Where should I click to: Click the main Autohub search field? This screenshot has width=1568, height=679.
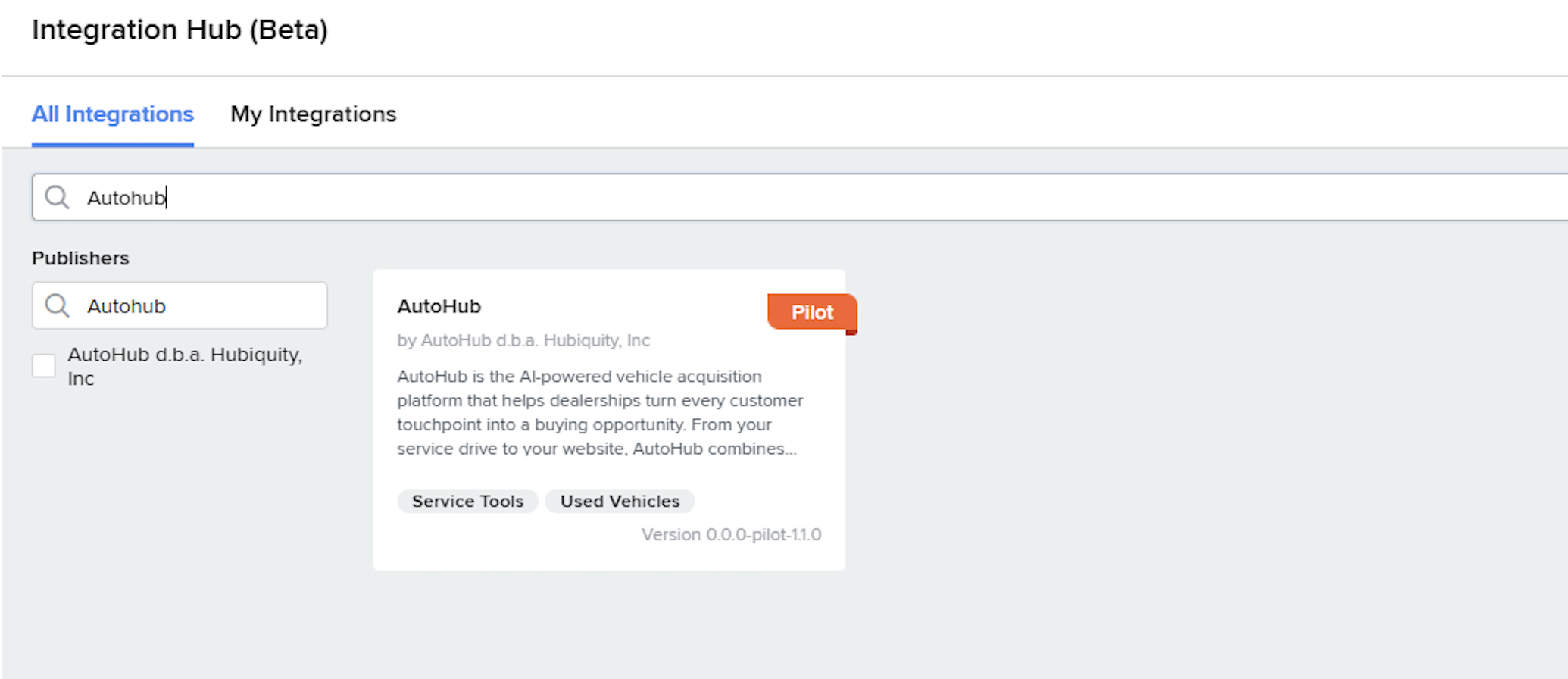pyautogui.click(x=800, y=197)
